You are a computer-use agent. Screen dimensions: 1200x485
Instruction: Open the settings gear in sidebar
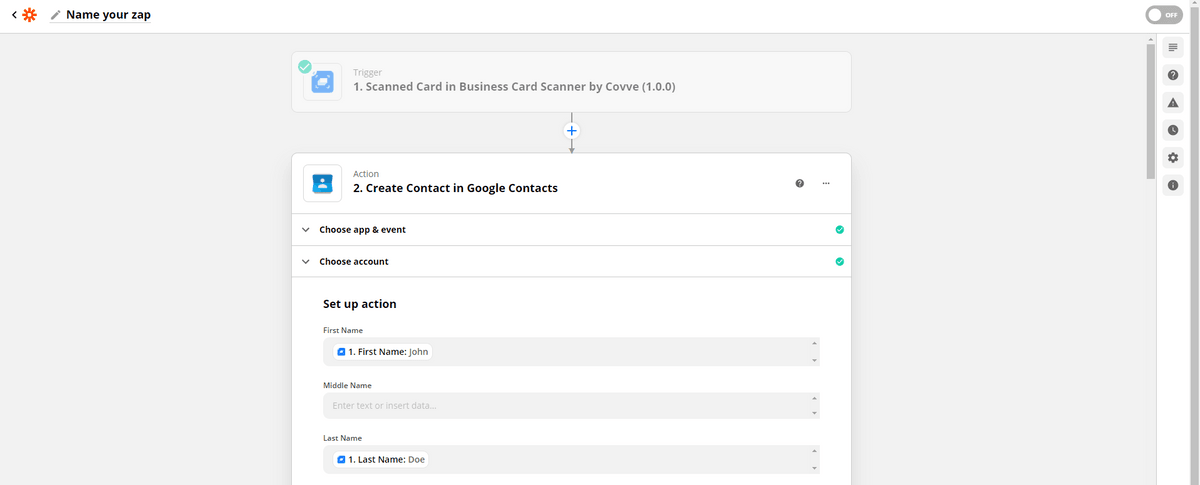point(1173,158)
